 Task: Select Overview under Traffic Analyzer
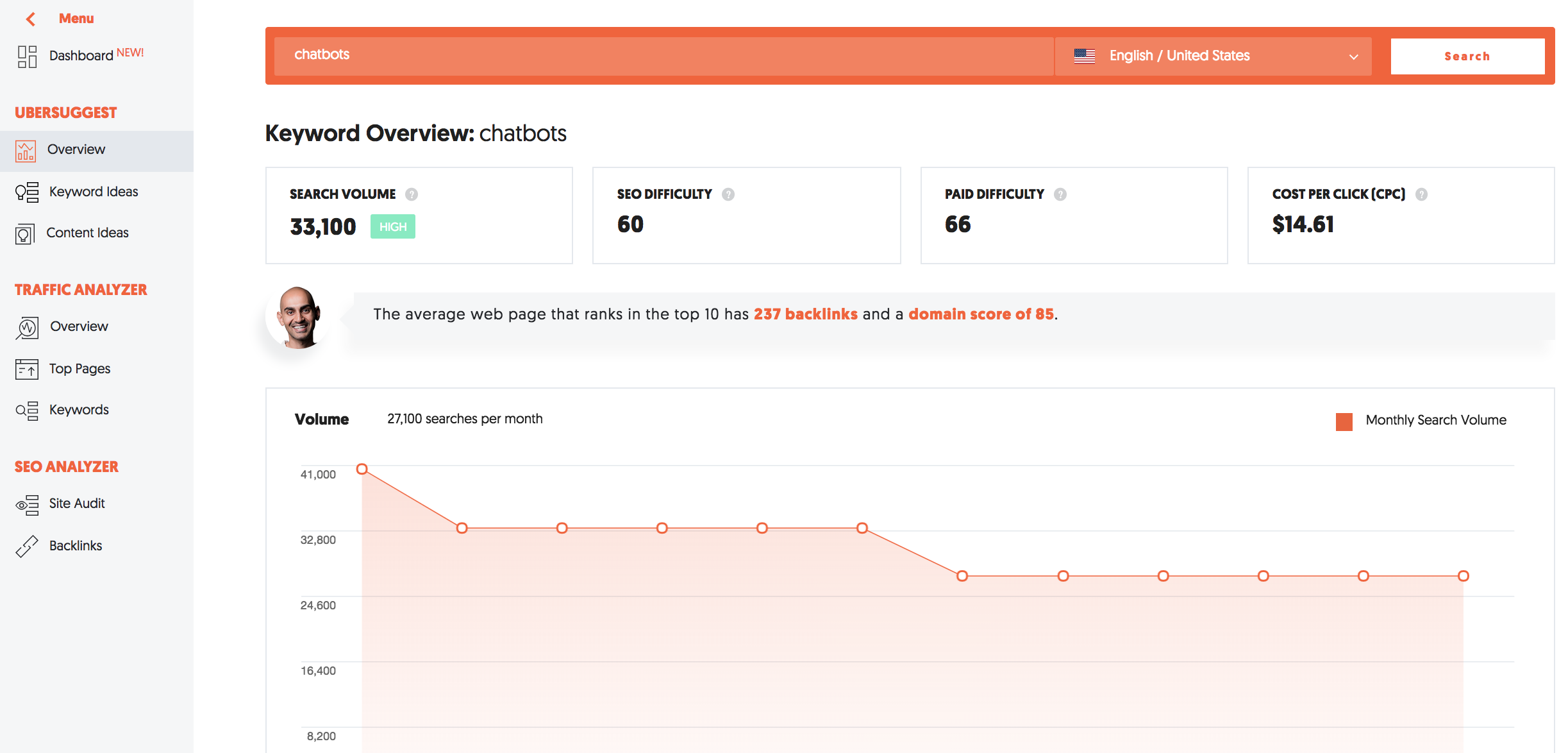coord(79,326)
